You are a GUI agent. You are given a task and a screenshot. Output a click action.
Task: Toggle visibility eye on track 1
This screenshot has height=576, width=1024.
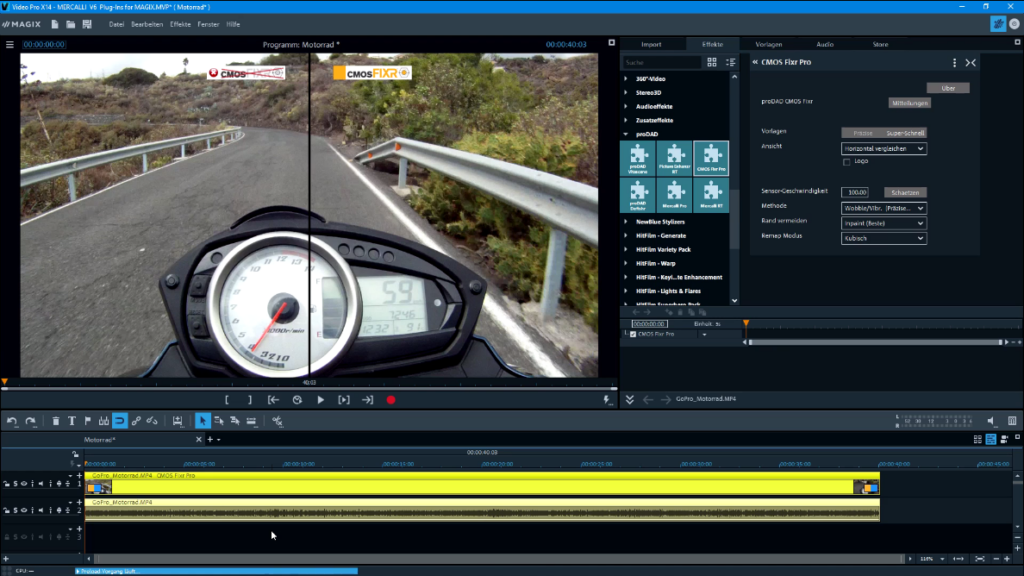tap(24, 483)
